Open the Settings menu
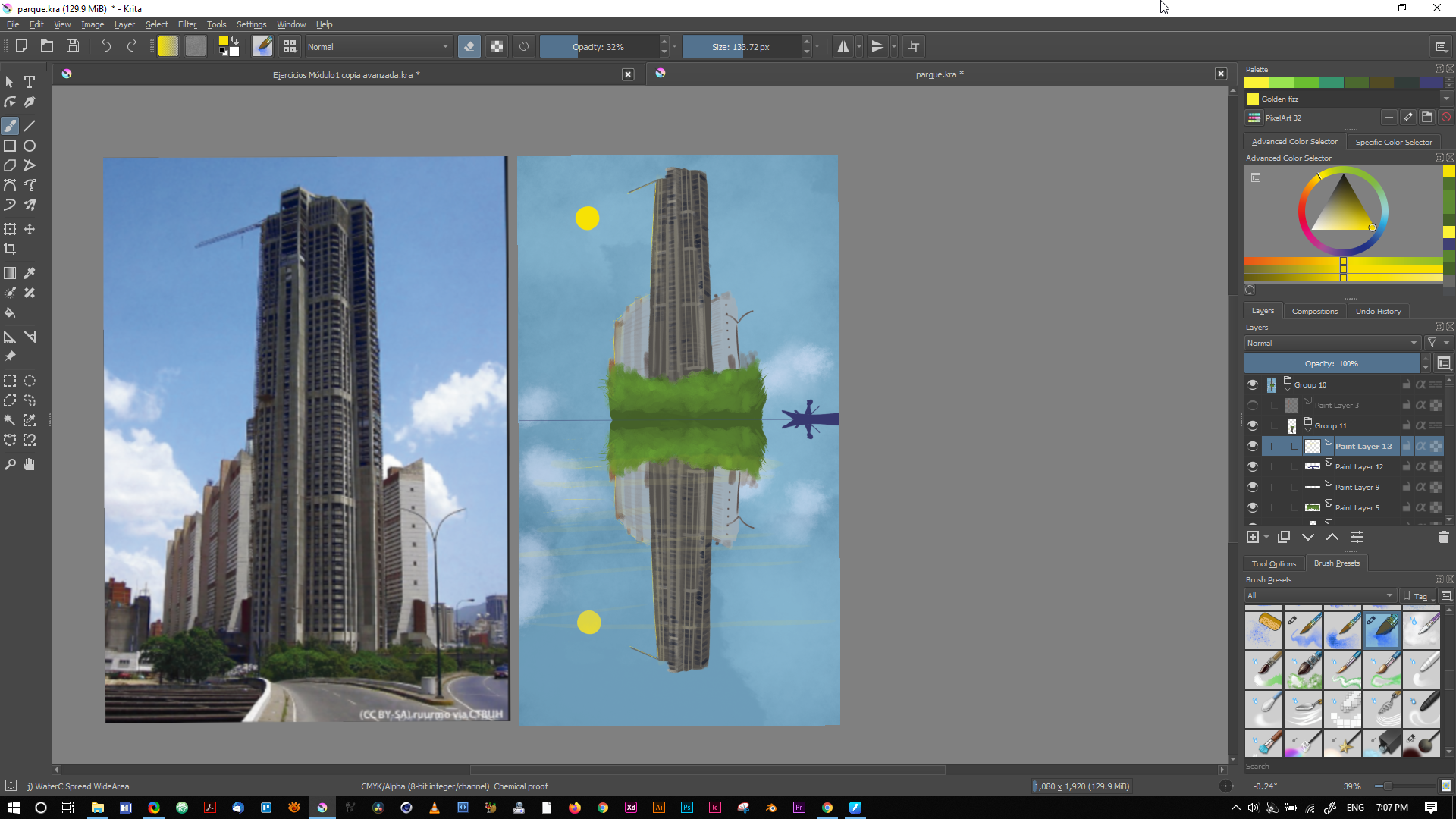 [251, 24]
